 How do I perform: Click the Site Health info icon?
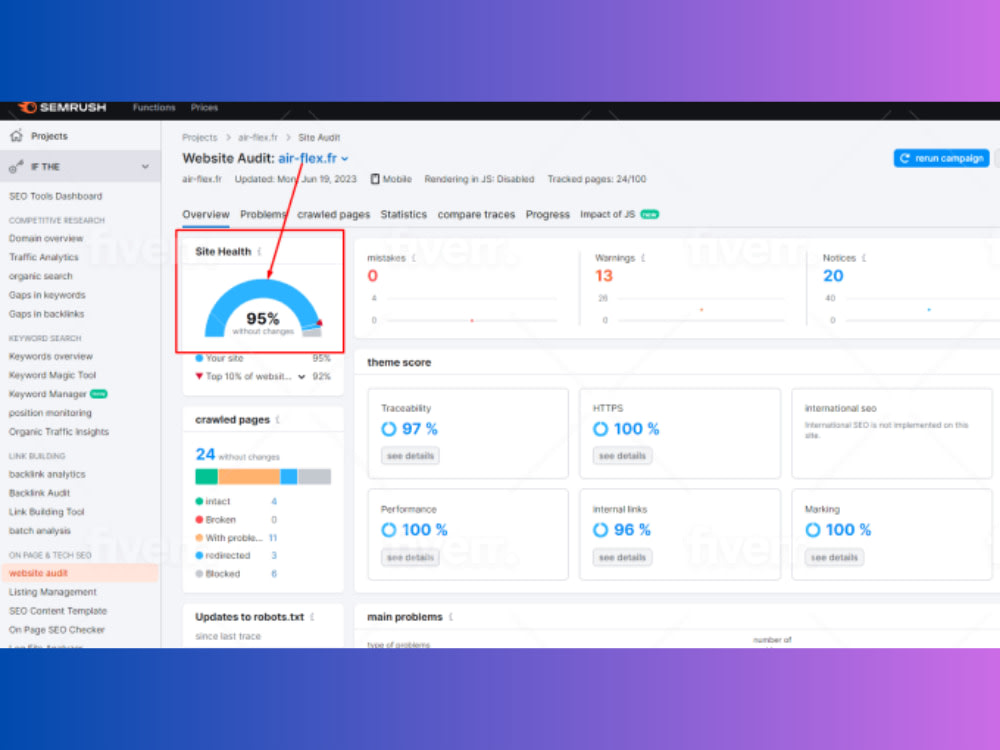(260, 252)
